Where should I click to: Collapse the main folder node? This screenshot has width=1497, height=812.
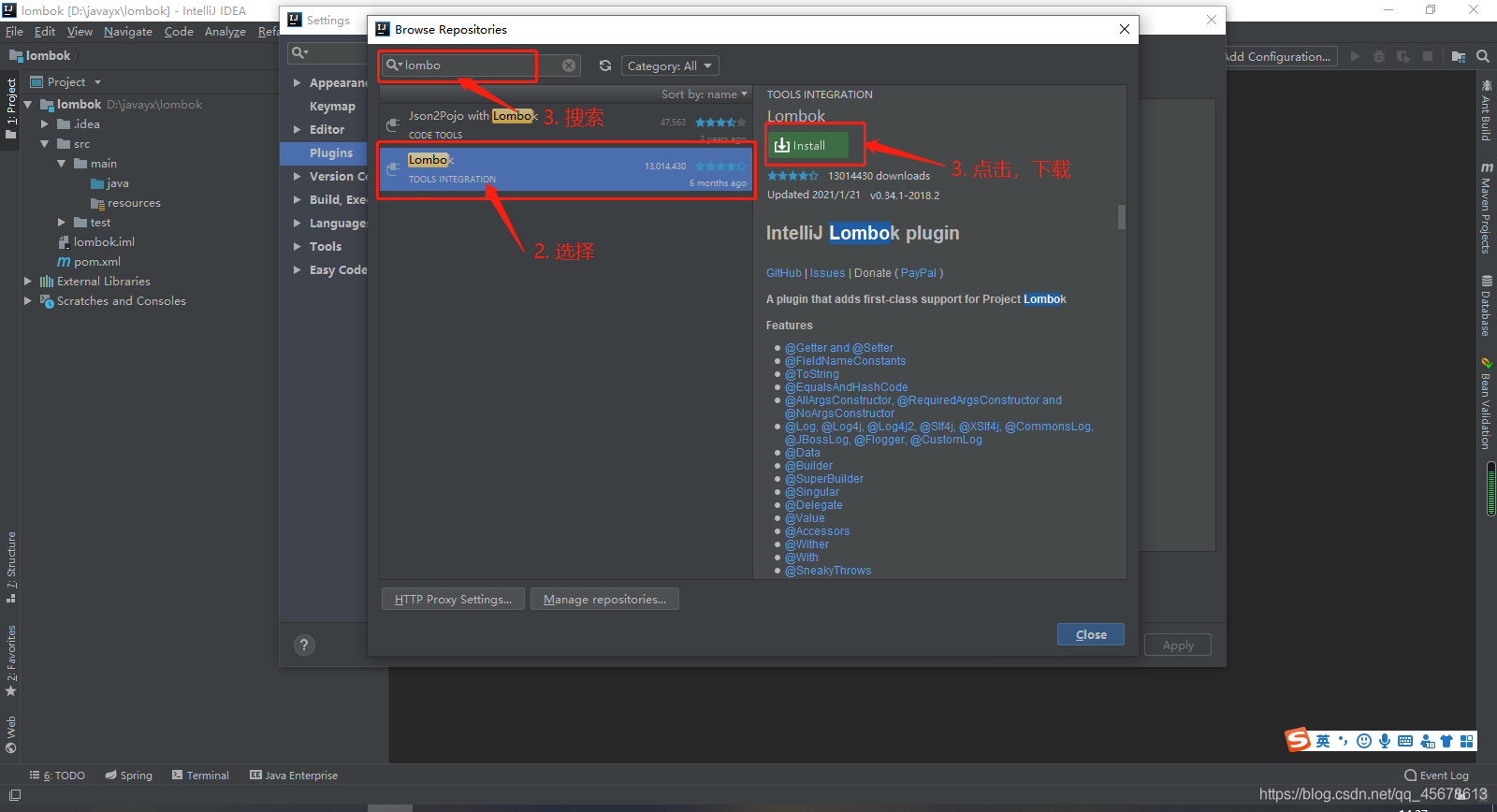[62, 164]
